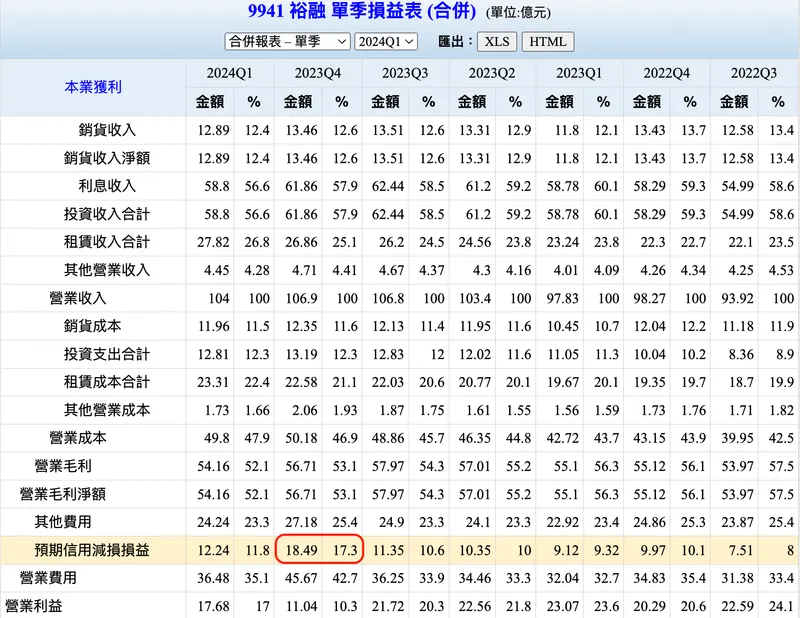800x618 pixels.
Task: Click the 營業費用 row label
Action: coord(48,578)
